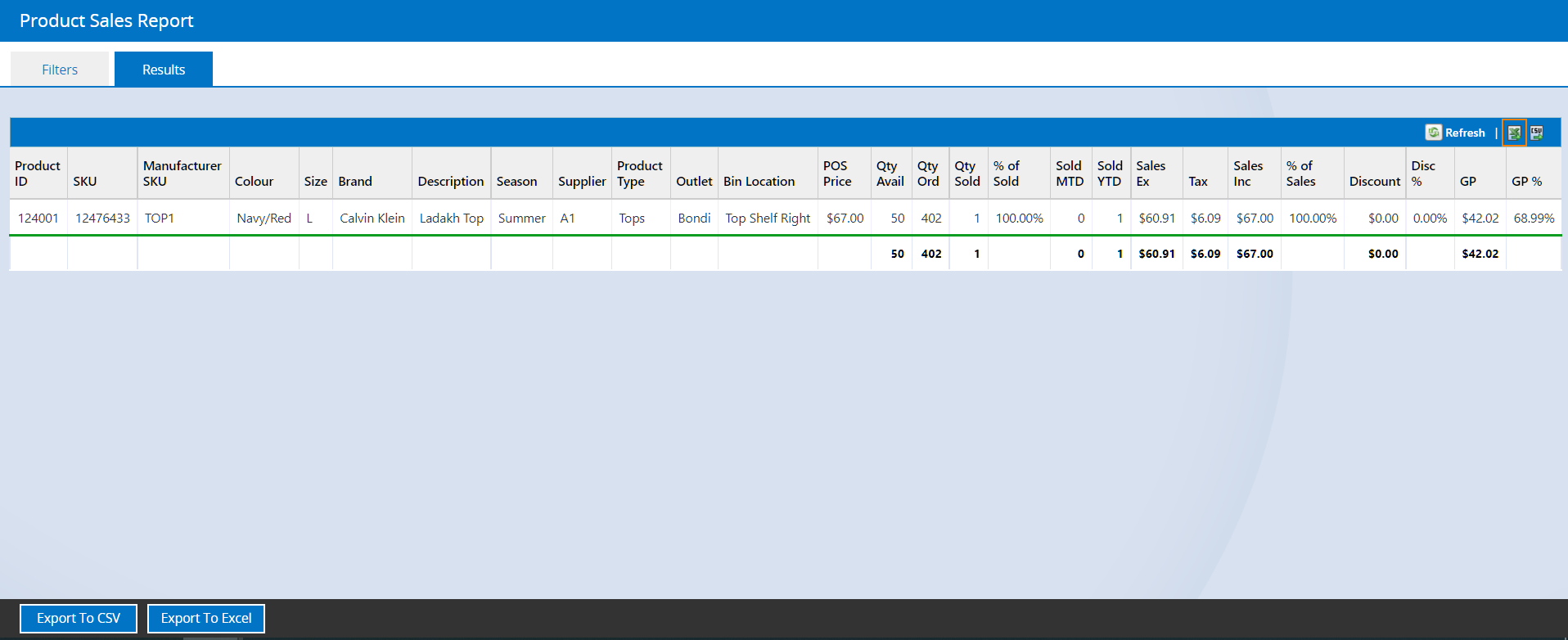Click the bold $60.91 Sales Ex total
Viewport: 1568px width, 640px height.
[x=1157, y=254]
